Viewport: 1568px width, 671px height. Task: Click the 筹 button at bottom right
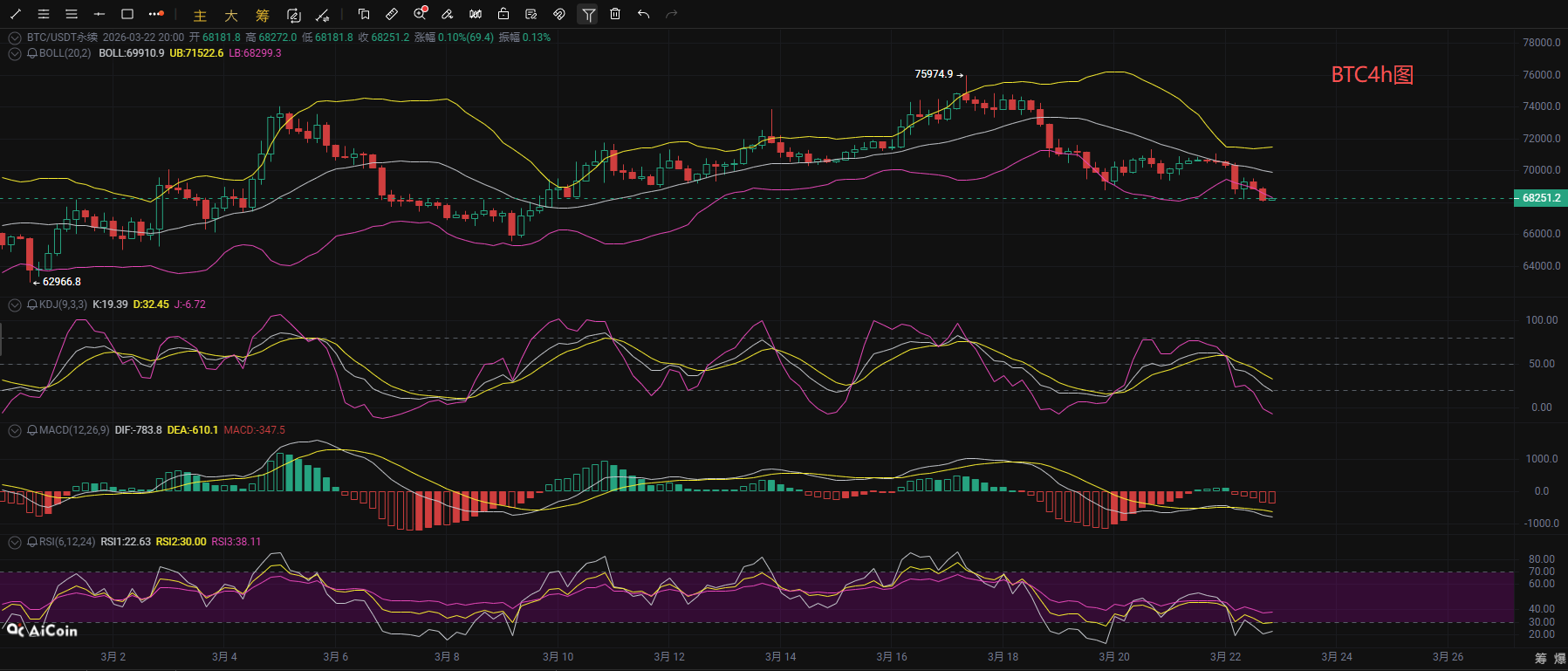[1541, 658]
